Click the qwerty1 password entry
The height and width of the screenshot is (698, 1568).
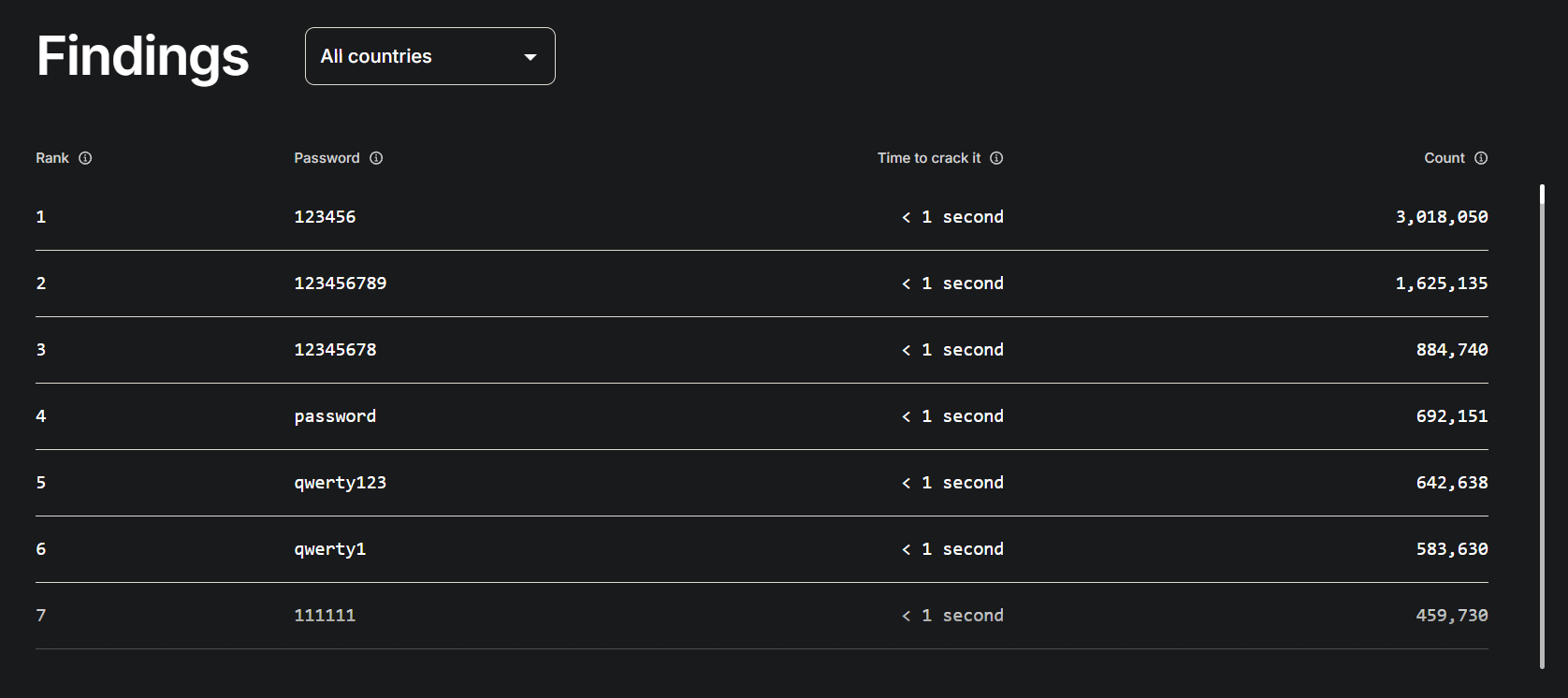(x=330, y=549)
